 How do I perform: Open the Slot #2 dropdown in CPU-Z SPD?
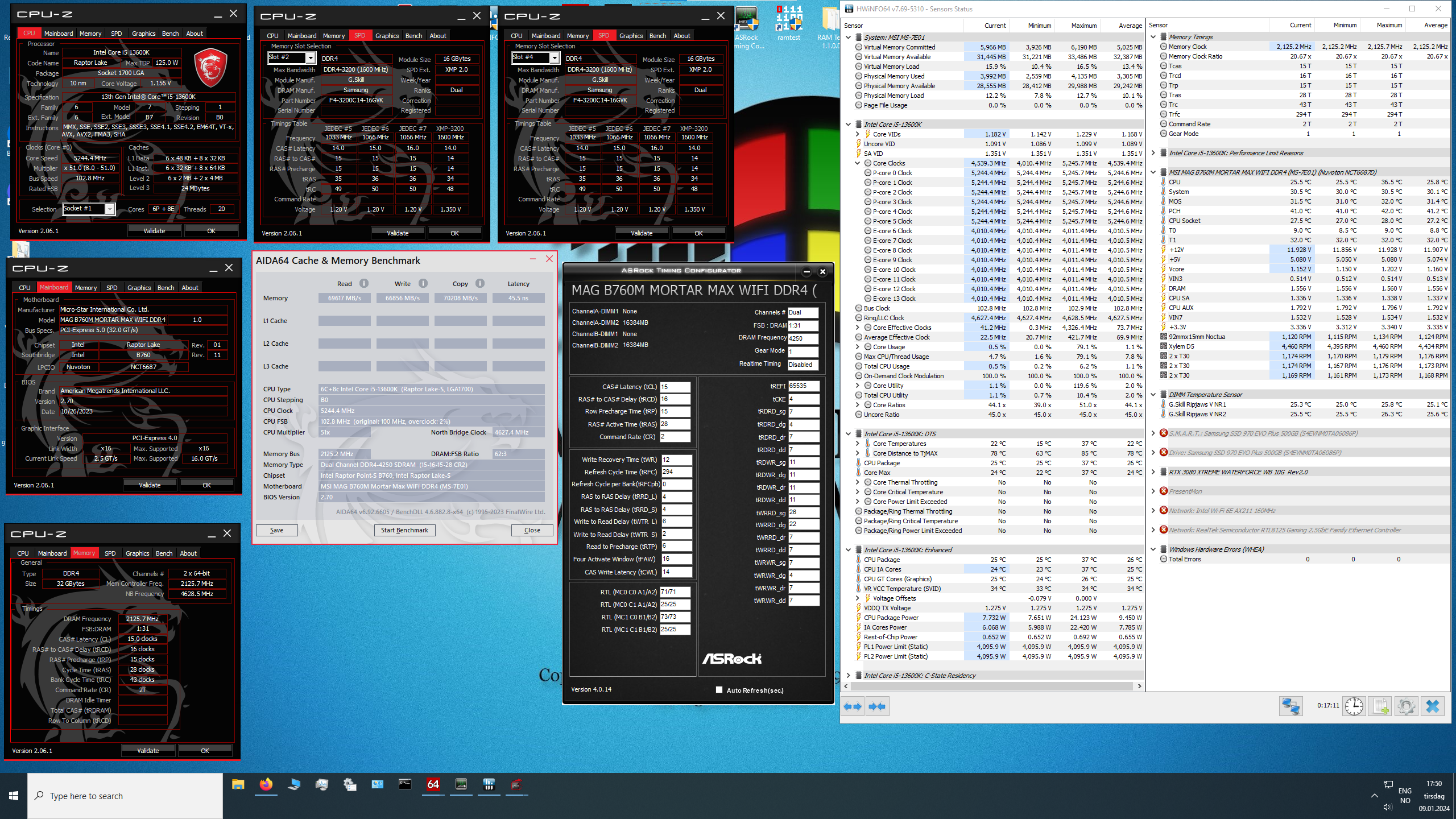point(311,58)
